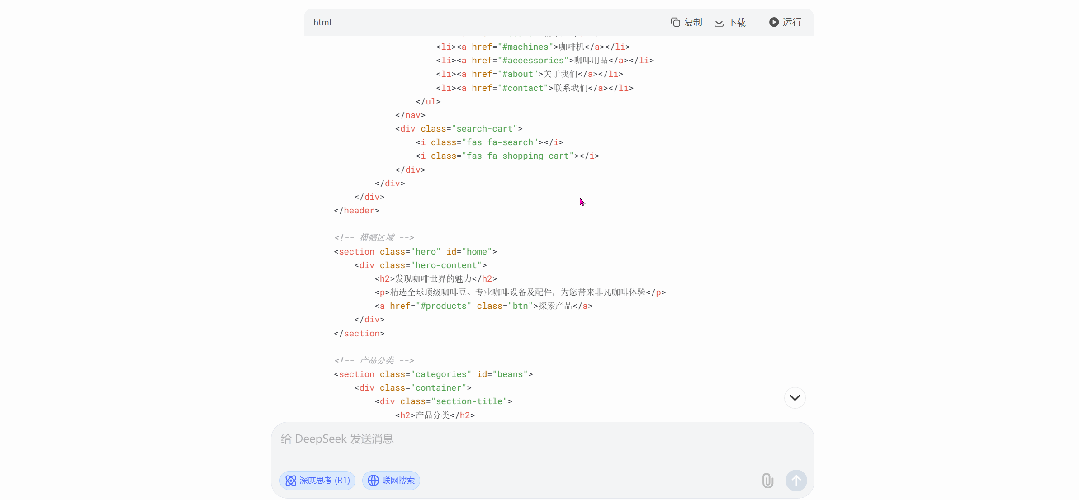Select the code line with href "#contact"
1079x500 pixels.
pos(534,88)
